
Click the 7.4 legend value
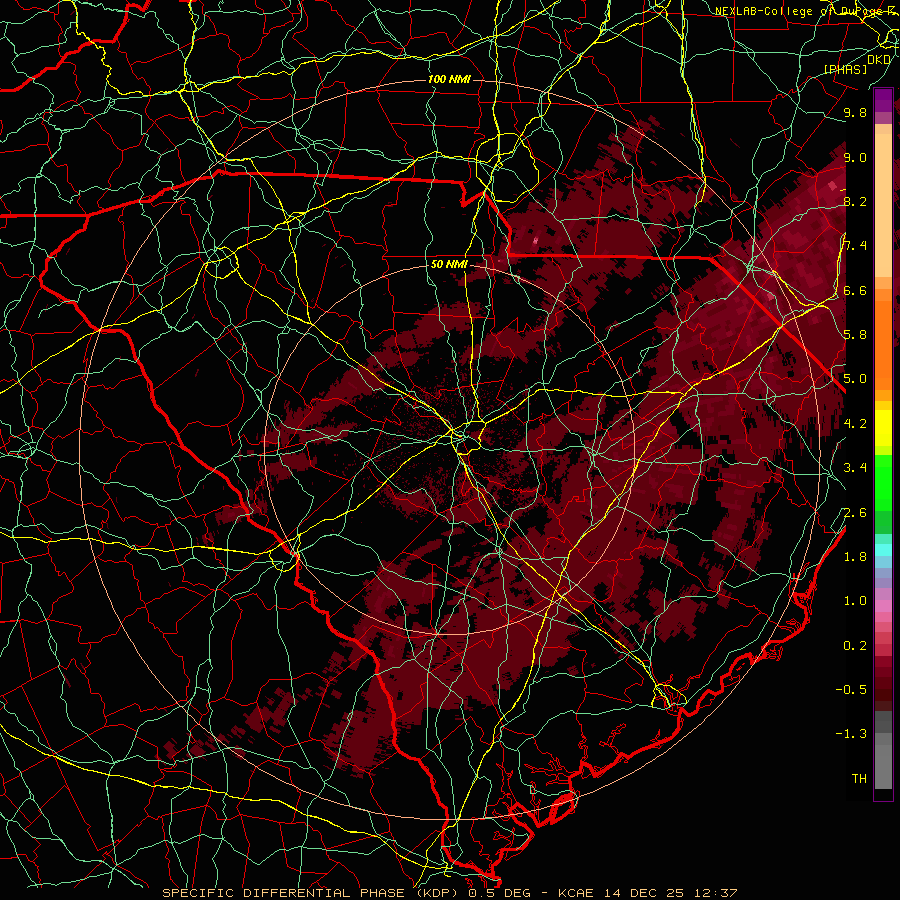855,246
